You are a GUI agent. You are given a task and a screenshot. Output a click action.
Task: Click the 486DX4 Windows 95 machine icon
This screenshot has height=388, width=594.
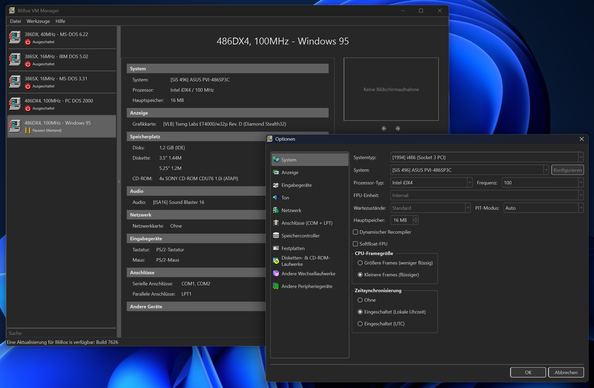[x=15, y=126]
